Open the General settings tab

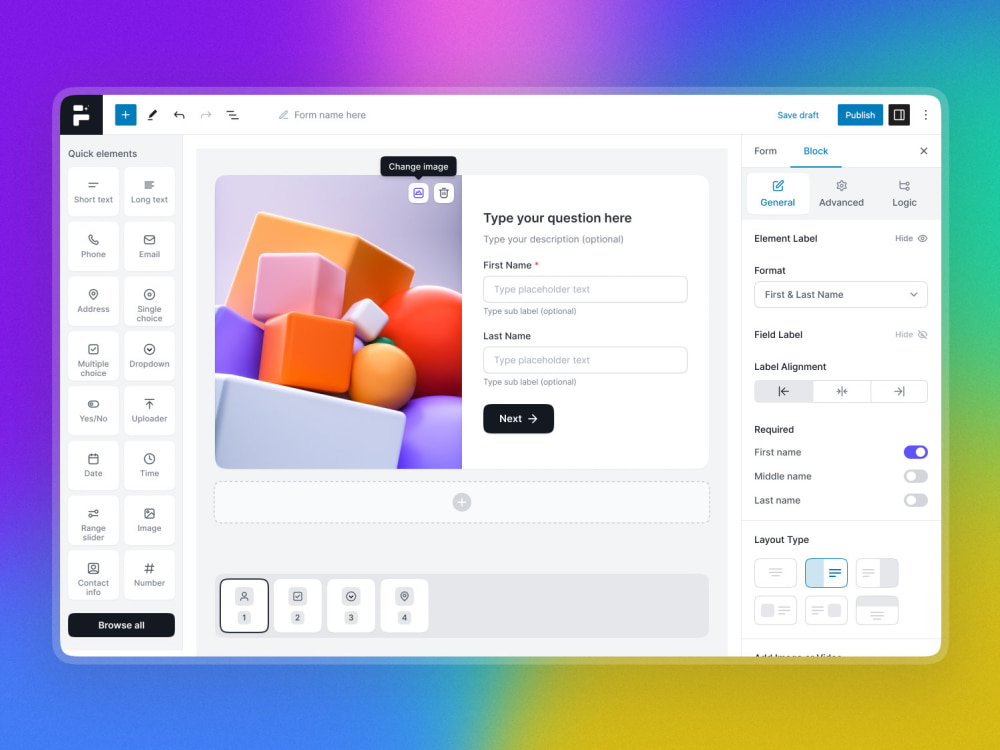tap(777, 193)
